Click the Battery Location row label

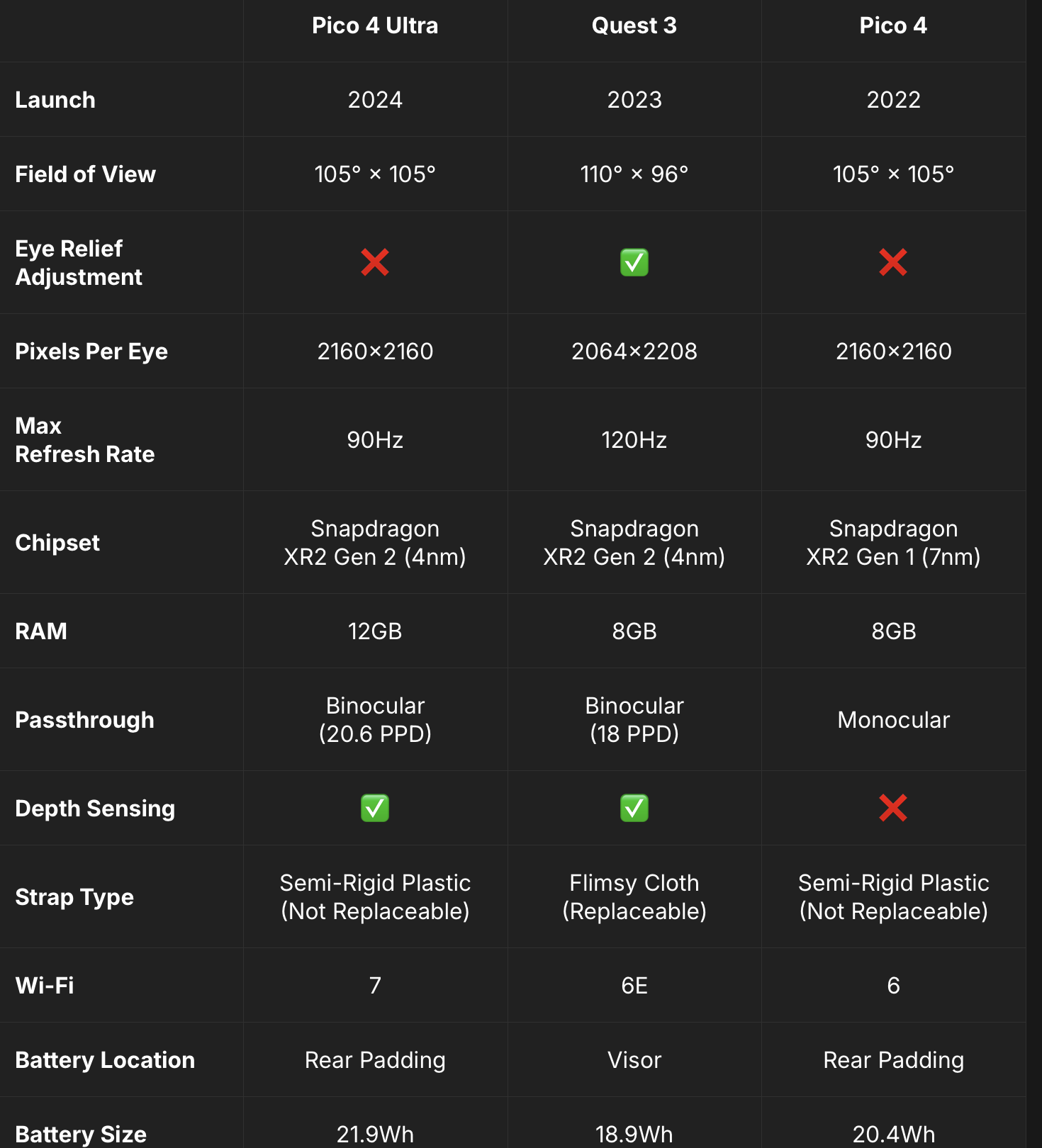tap(105, 1060)
